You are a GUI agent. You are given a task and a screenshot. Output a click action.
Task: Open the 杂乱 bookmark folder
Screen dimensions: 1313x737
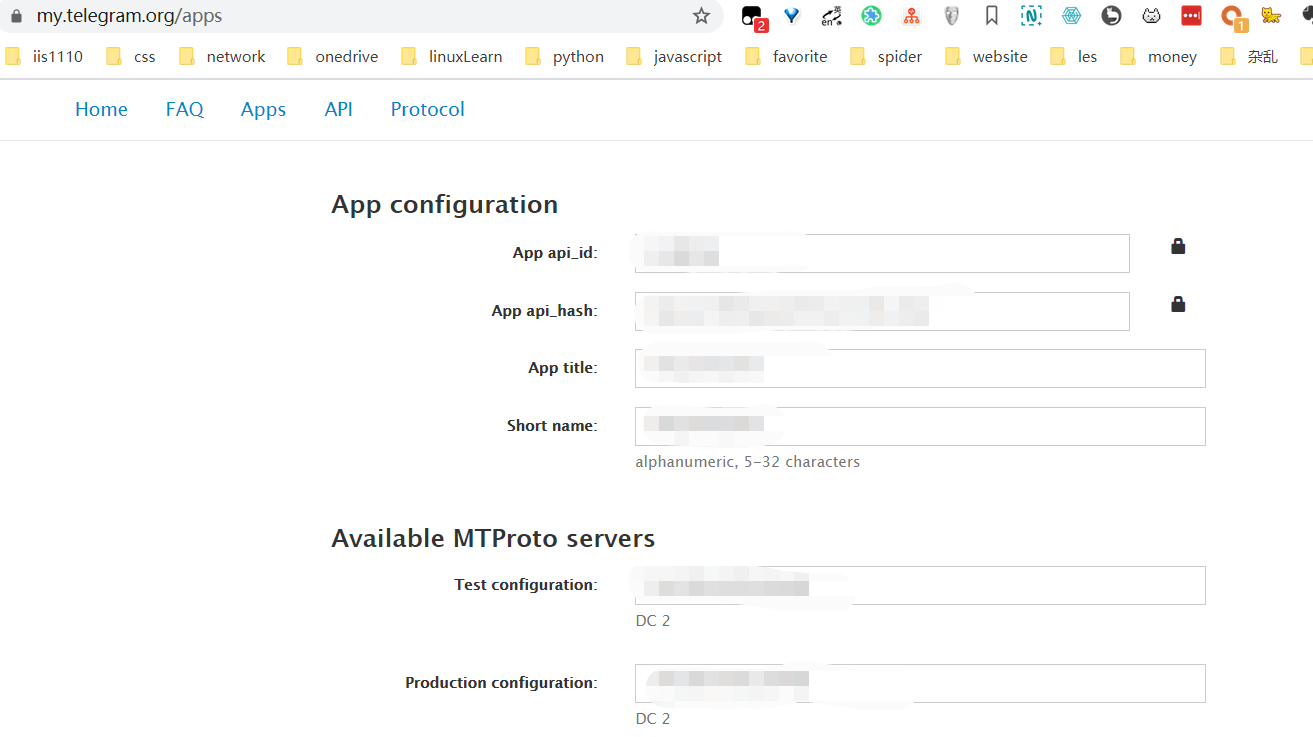point(1249,57)
